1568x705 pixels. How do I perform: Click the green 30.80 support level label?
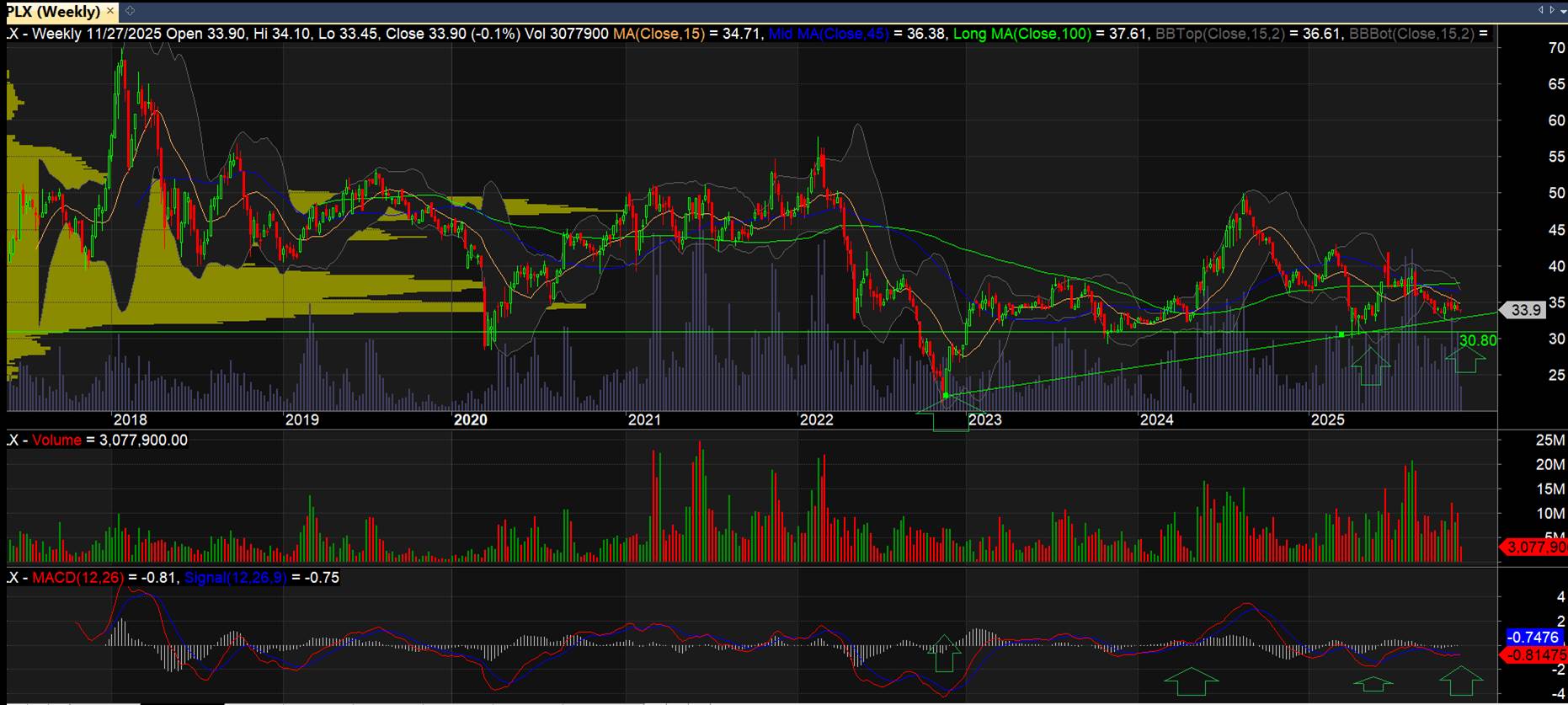(x=1478, y=340)
